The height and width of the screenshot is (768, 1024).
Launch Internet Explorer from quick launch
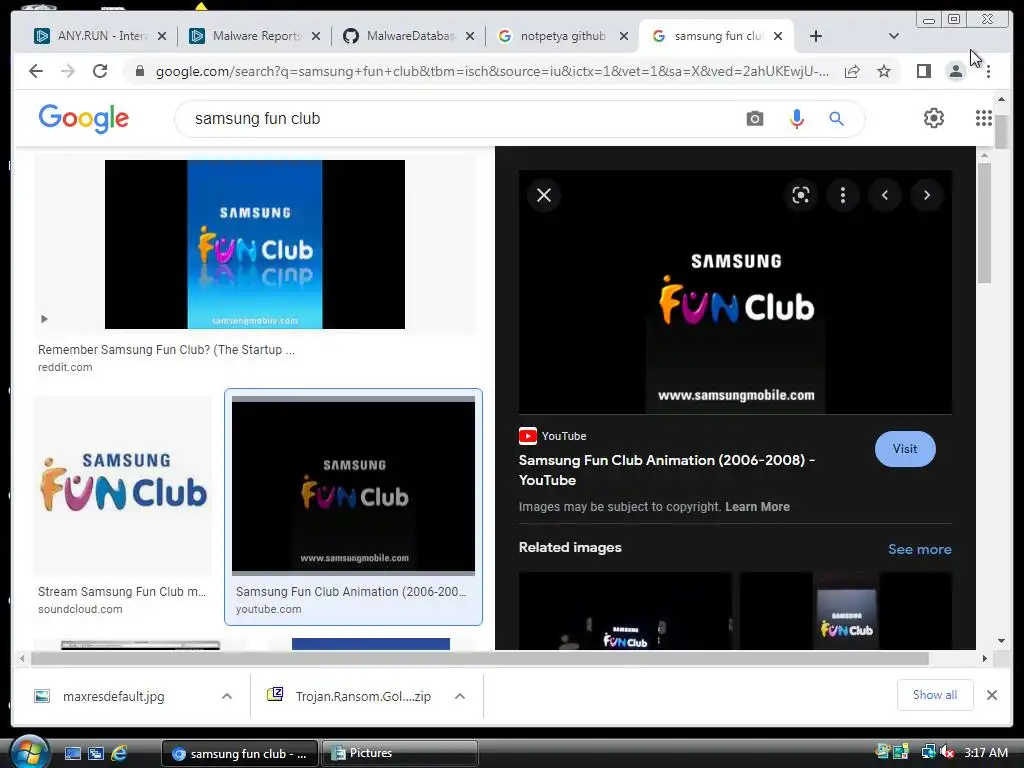pos(119,753)
